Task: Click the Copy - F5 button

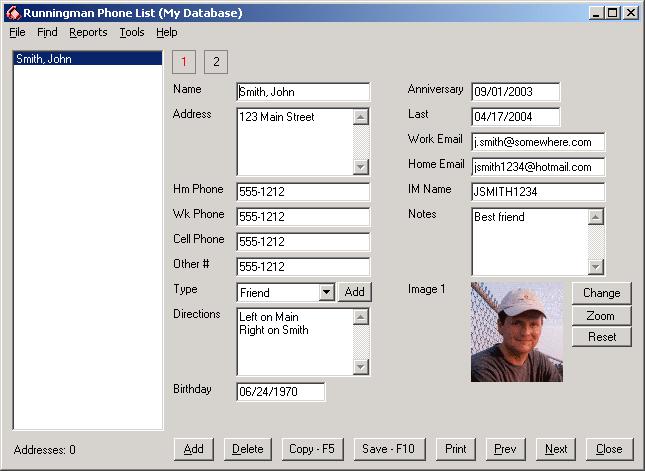Action: click(x=313, y=449)
